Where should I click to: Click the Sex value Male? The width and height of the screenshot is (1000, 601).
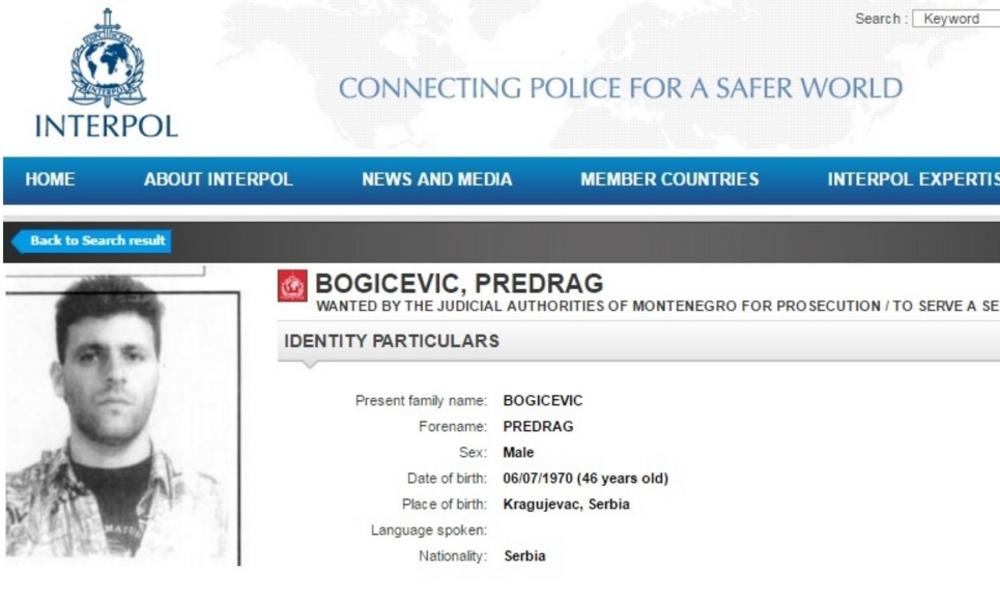(518, 453)
